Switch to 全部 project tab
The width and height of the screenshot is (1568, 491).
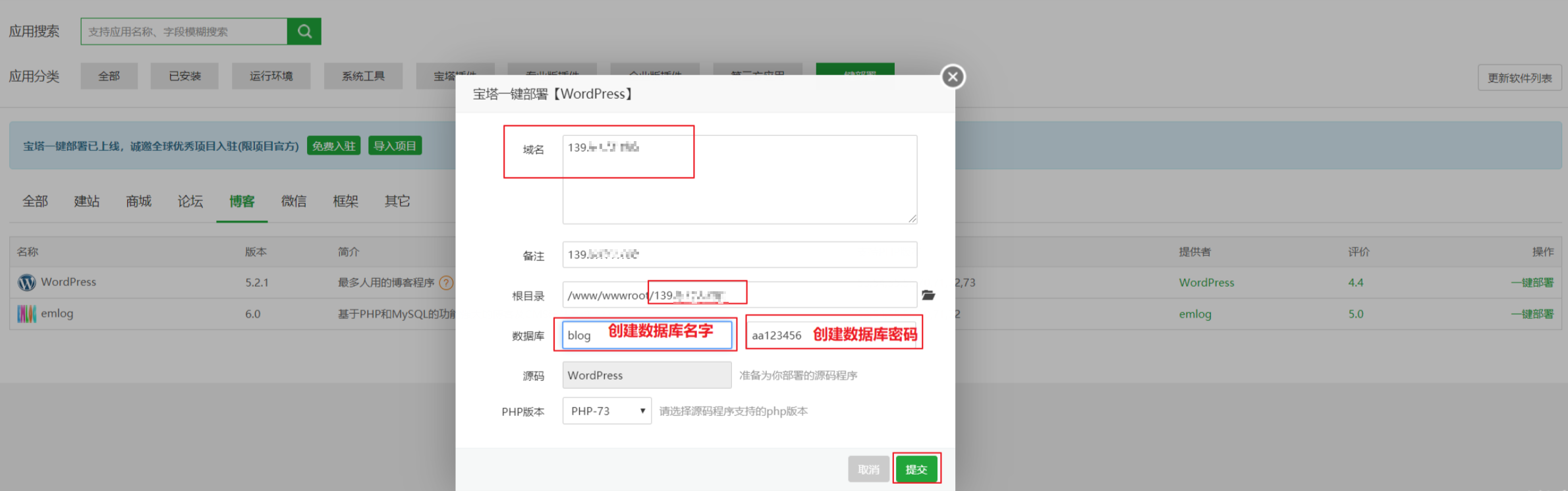[36, 201]
